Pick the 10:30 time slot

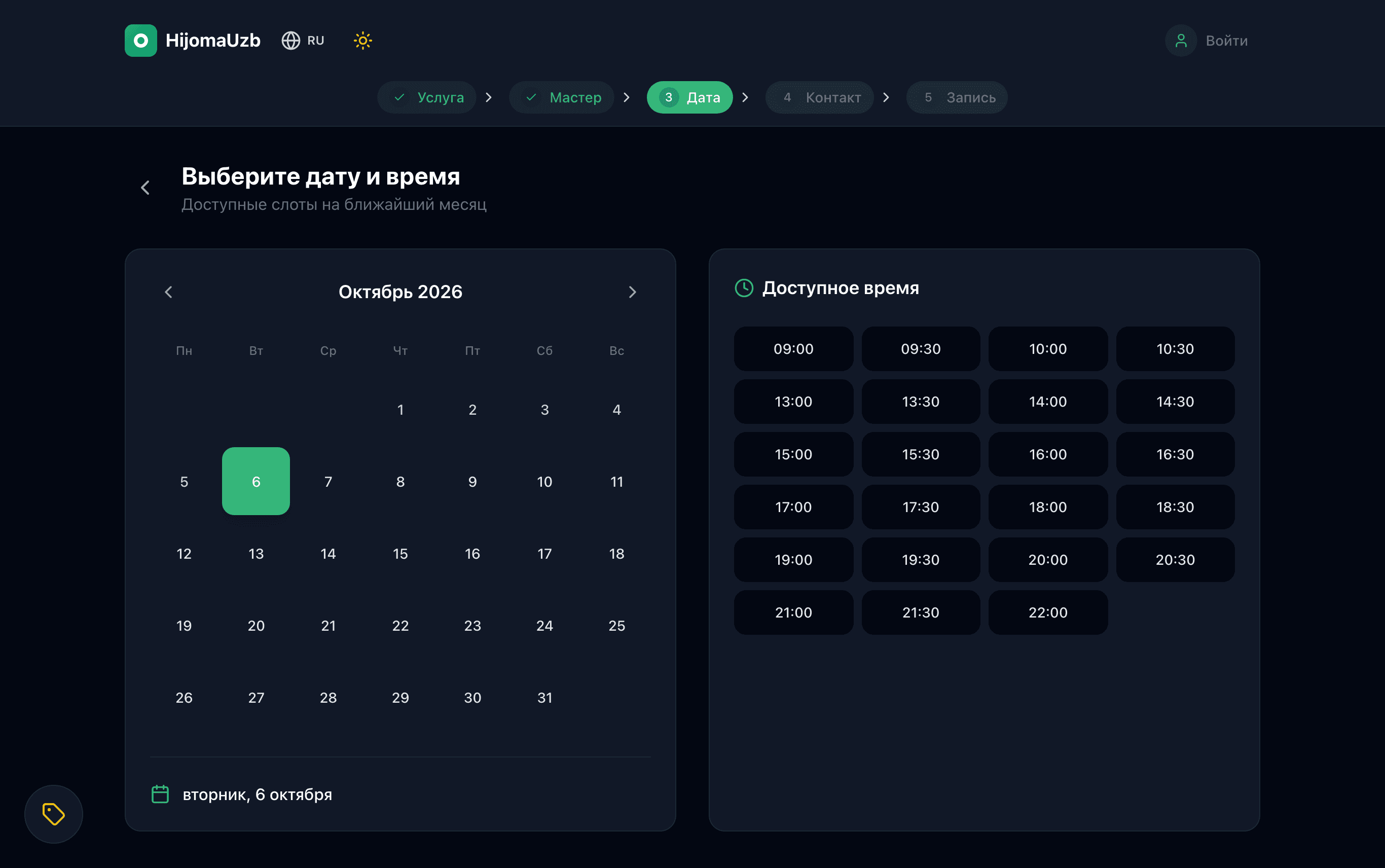tap(1176, 349)
